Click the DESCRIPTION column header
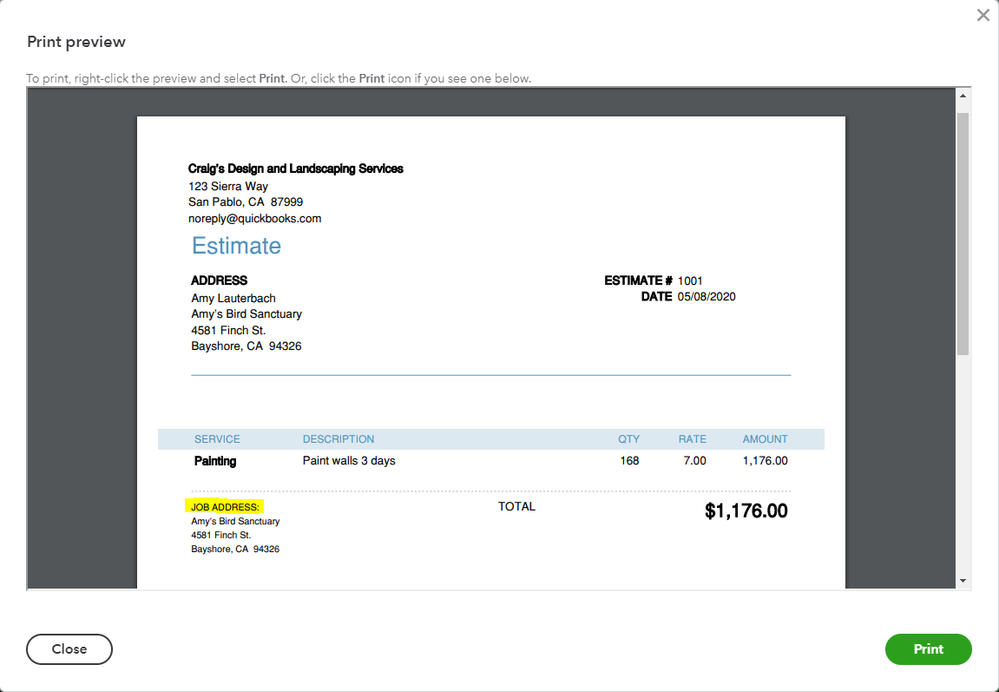 [338, 439]
